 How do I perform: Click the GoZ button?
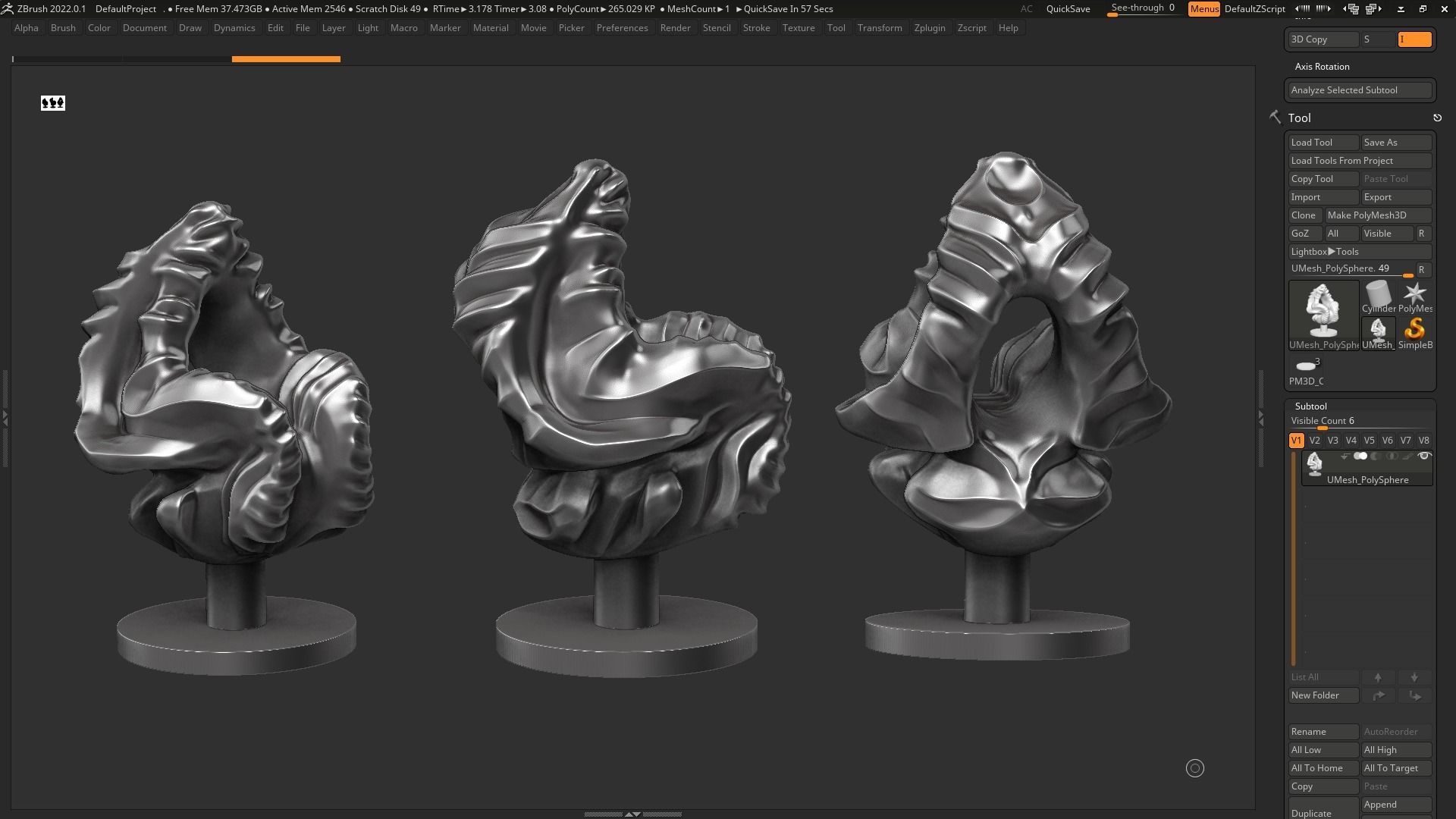[x=1305, y=234]
